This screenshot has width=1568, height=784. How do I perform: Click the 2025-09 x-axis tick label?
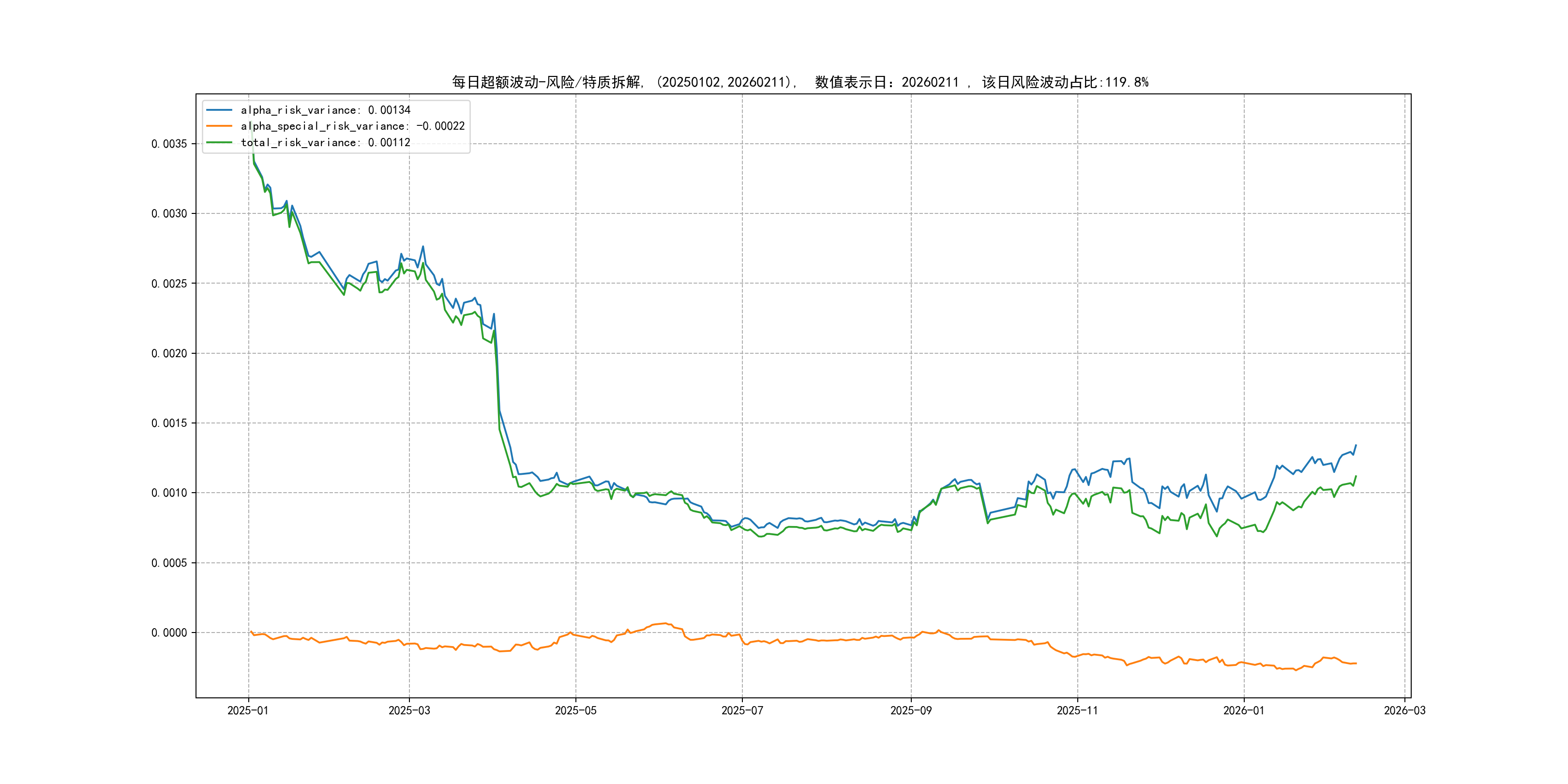(x=911, y=710)
